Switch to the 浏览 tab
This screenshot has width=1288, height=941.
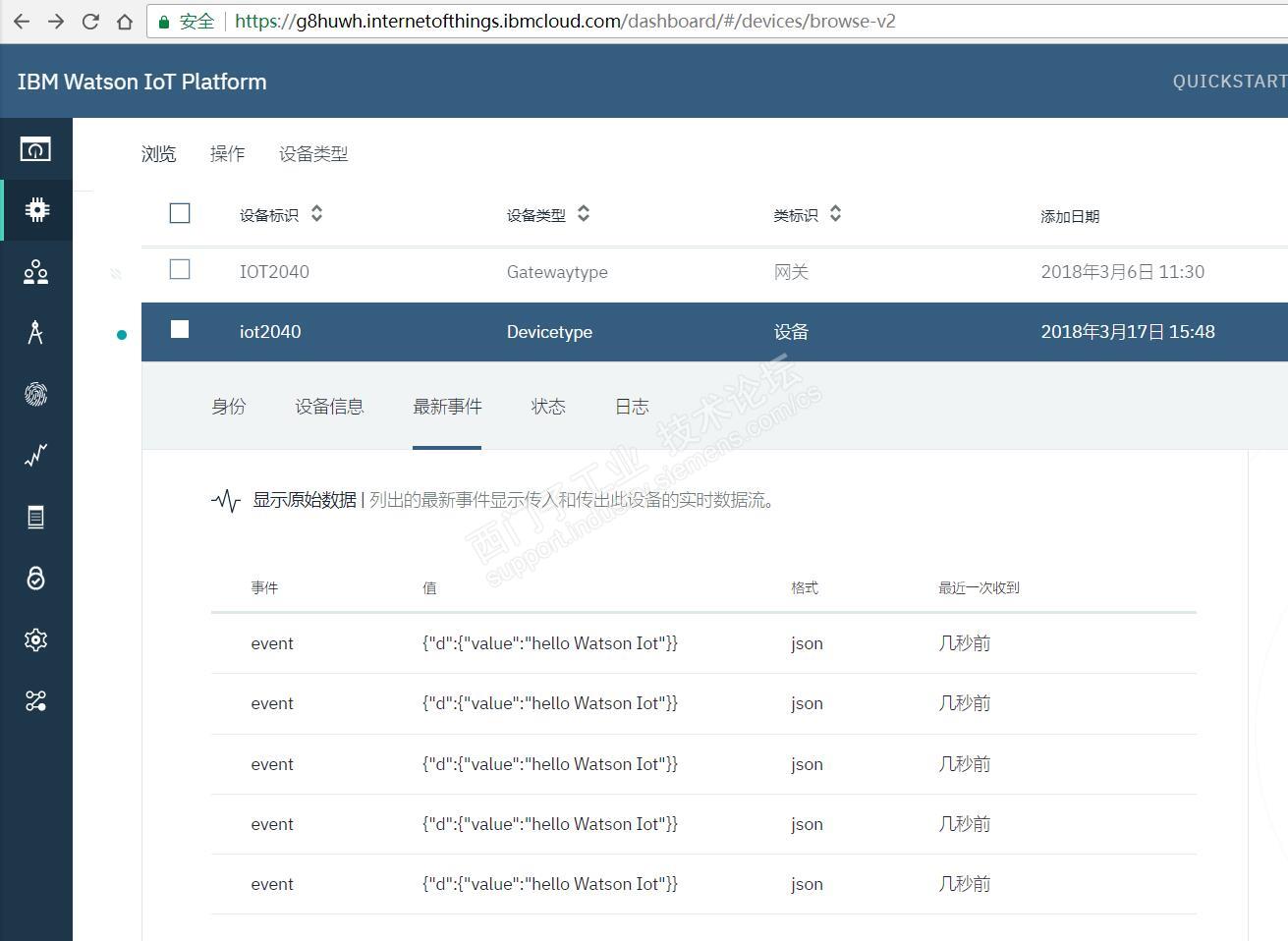pos(158,154)
